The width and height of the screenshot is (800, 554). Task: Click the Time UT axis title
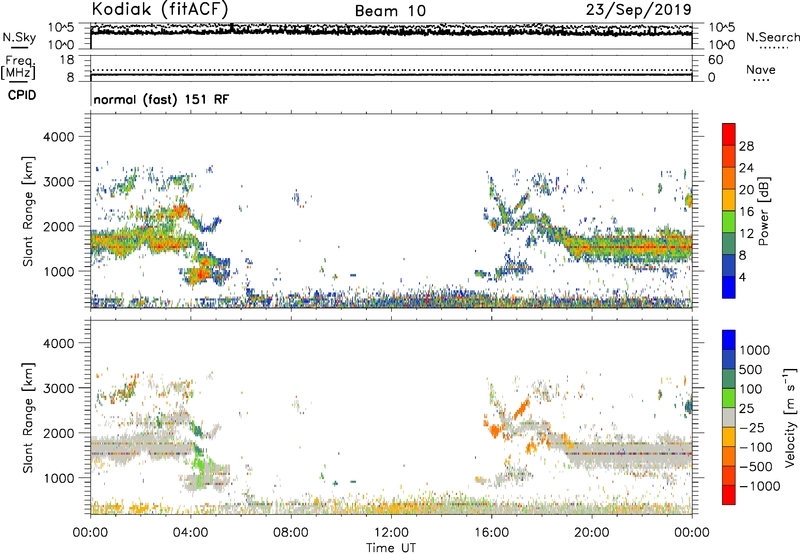click(x=391, y=547)
